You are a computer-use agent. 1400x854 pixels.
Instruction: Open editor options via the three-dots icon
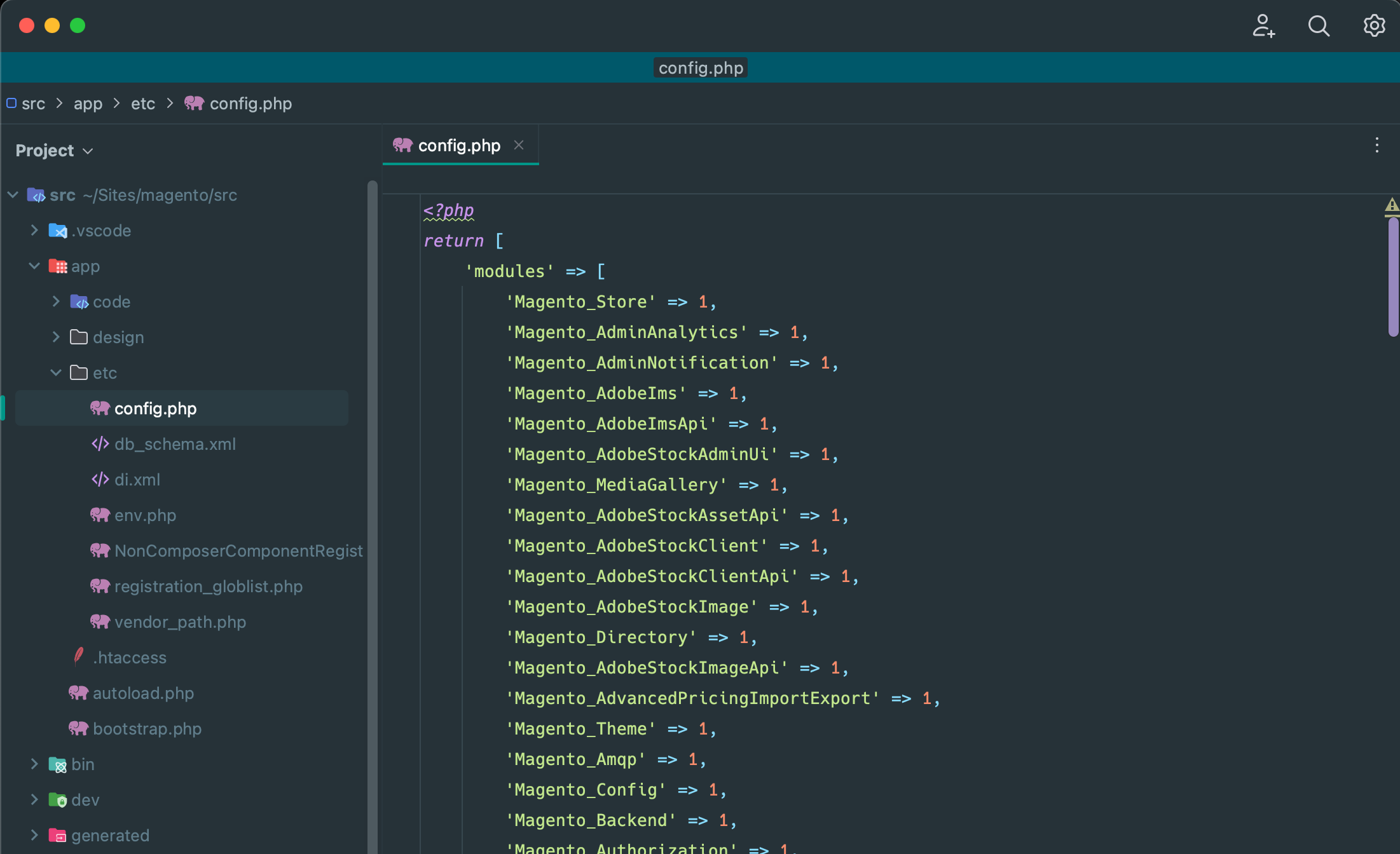1376,145
